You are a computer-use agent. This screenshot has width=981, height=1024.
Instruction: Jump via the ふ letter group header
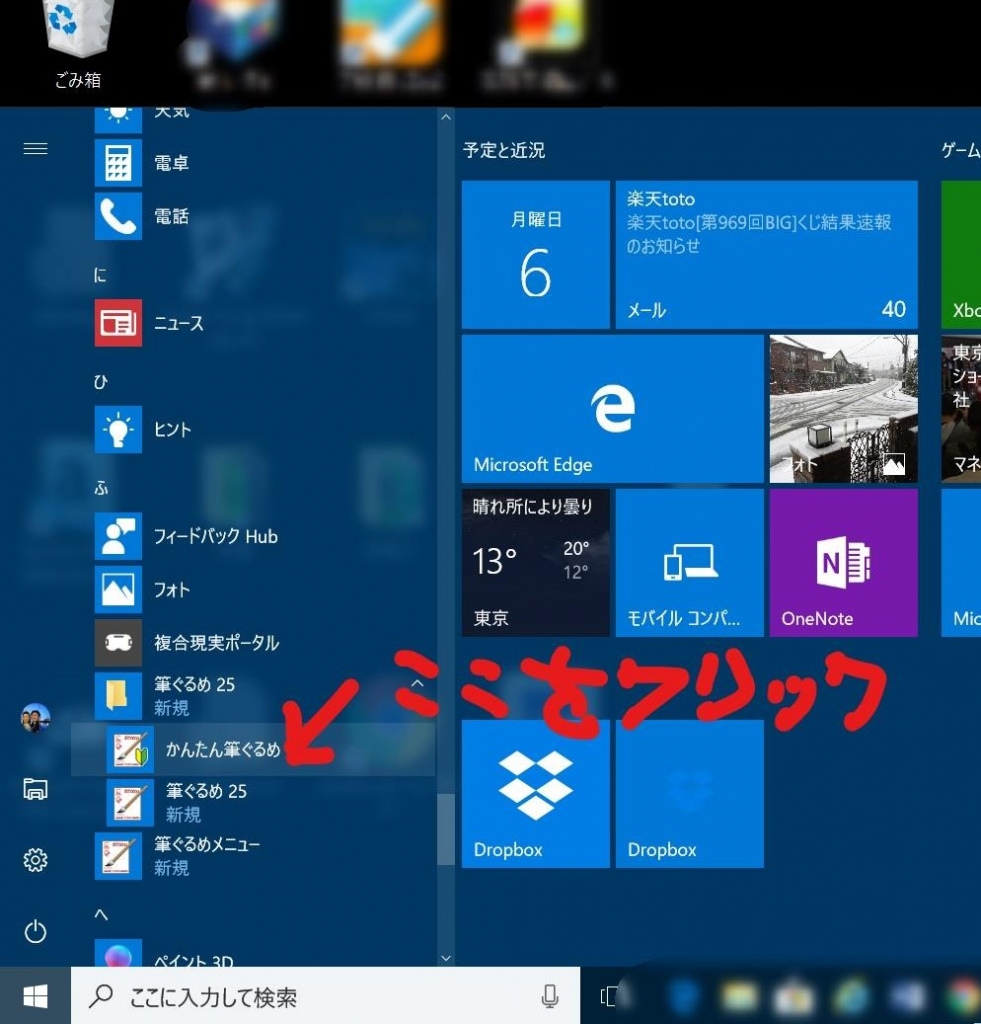pos(101,488)
